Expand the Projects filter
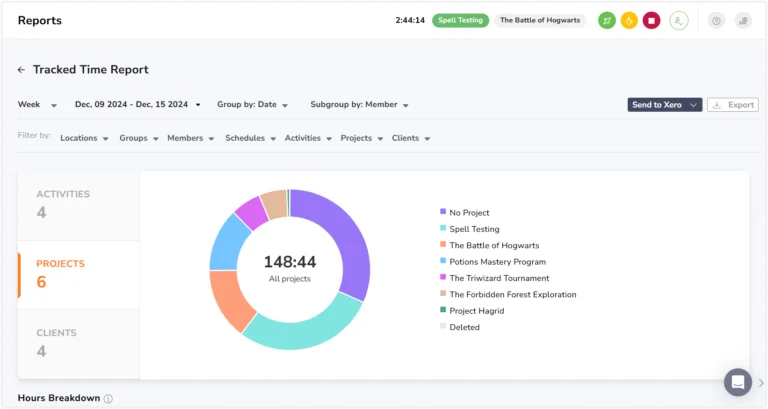This screenshot has height=409, width=768. tap(361, 139)
